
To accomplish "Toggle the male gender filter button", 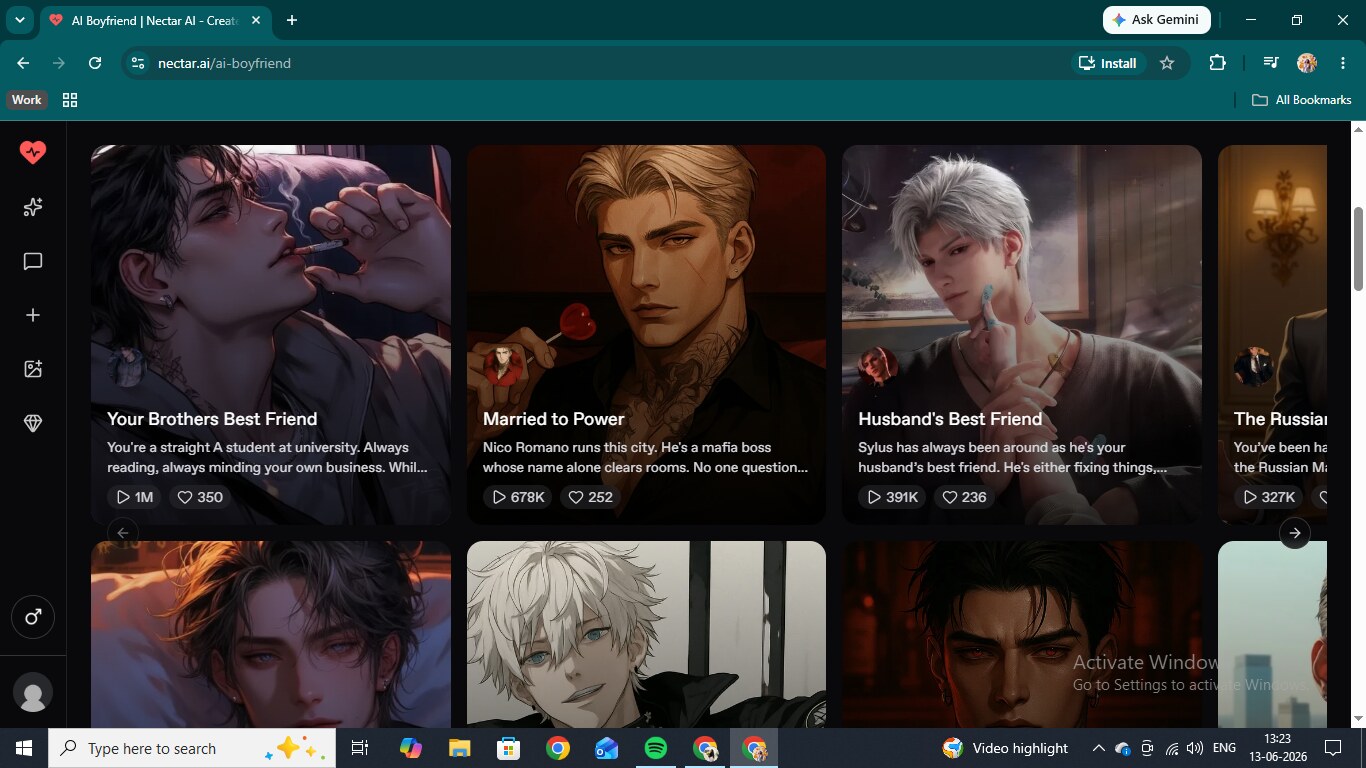I will 33,617.
